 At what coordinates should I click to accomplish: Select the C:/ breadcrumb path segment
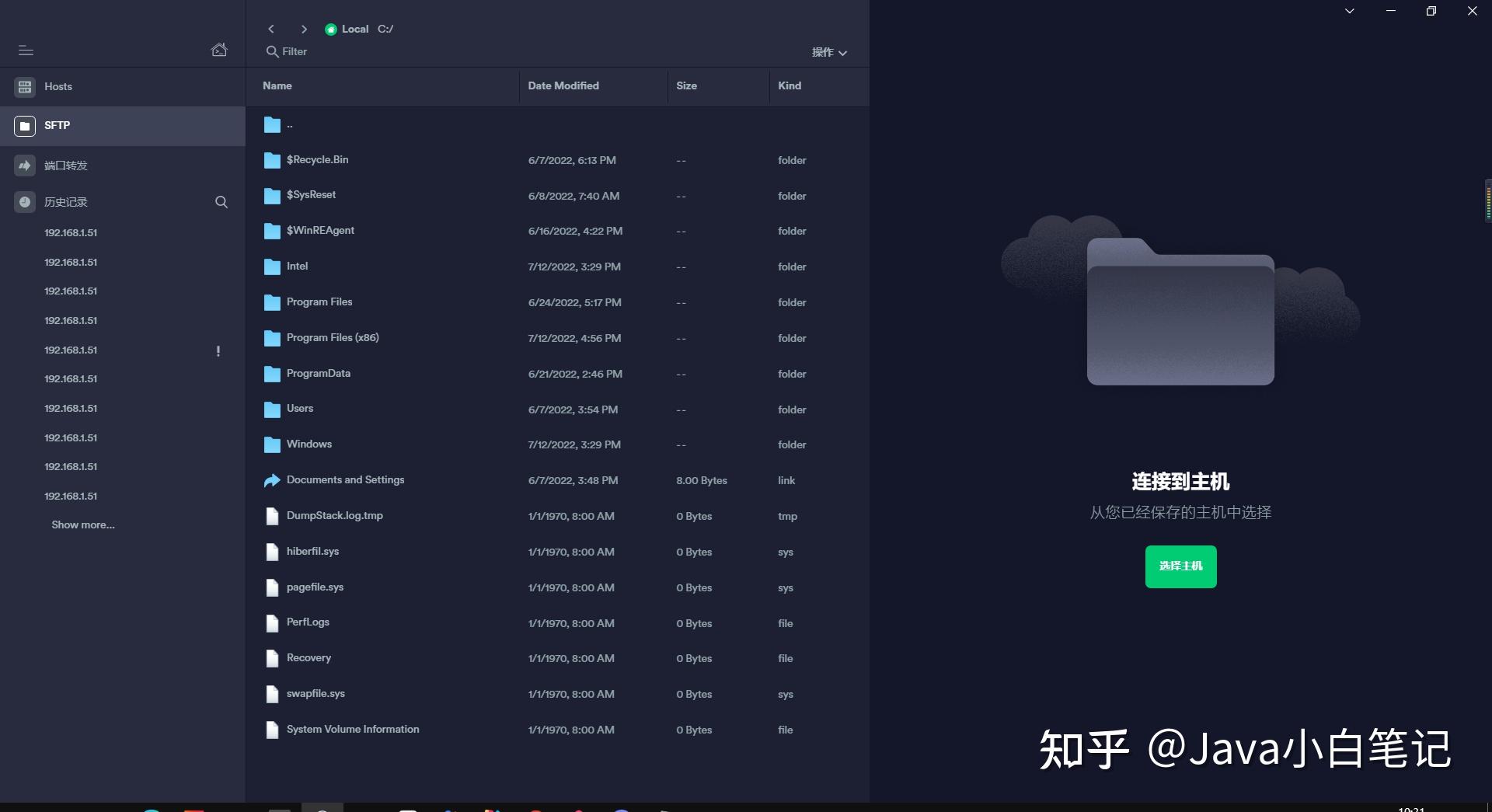(x=385, y=29)
